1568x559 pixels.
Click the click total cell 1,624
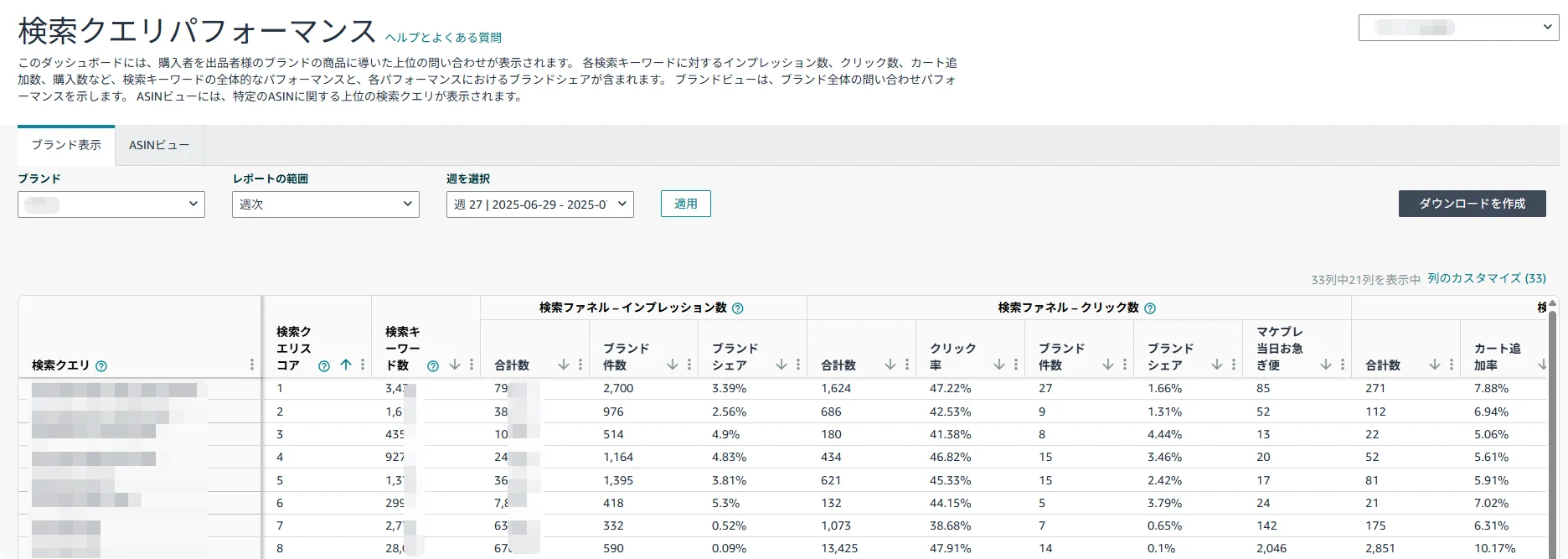tap(836, 388)
